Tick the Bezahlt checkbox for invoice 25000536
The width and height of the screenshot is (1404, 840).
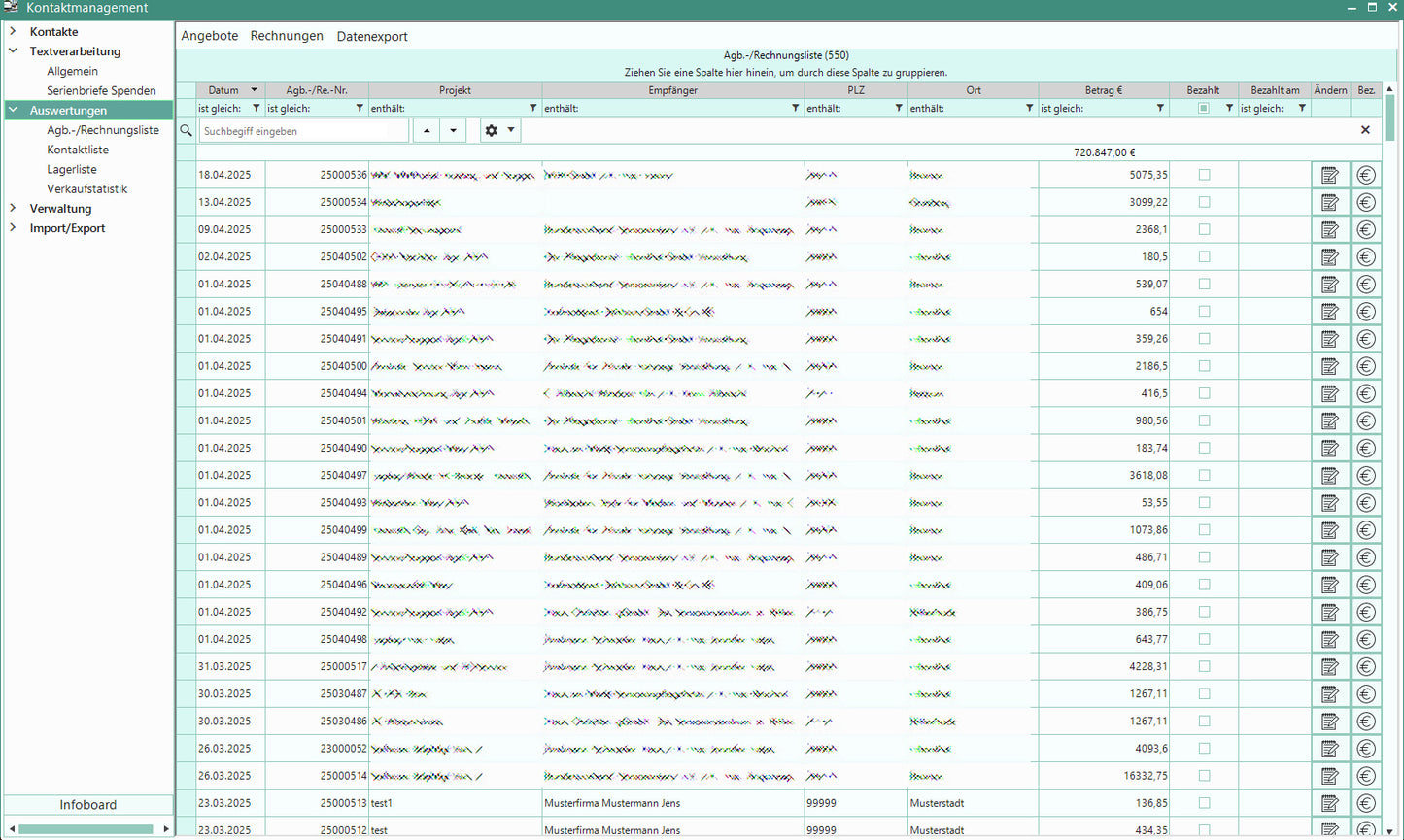pyautogui.click(x=1204, y=175)
